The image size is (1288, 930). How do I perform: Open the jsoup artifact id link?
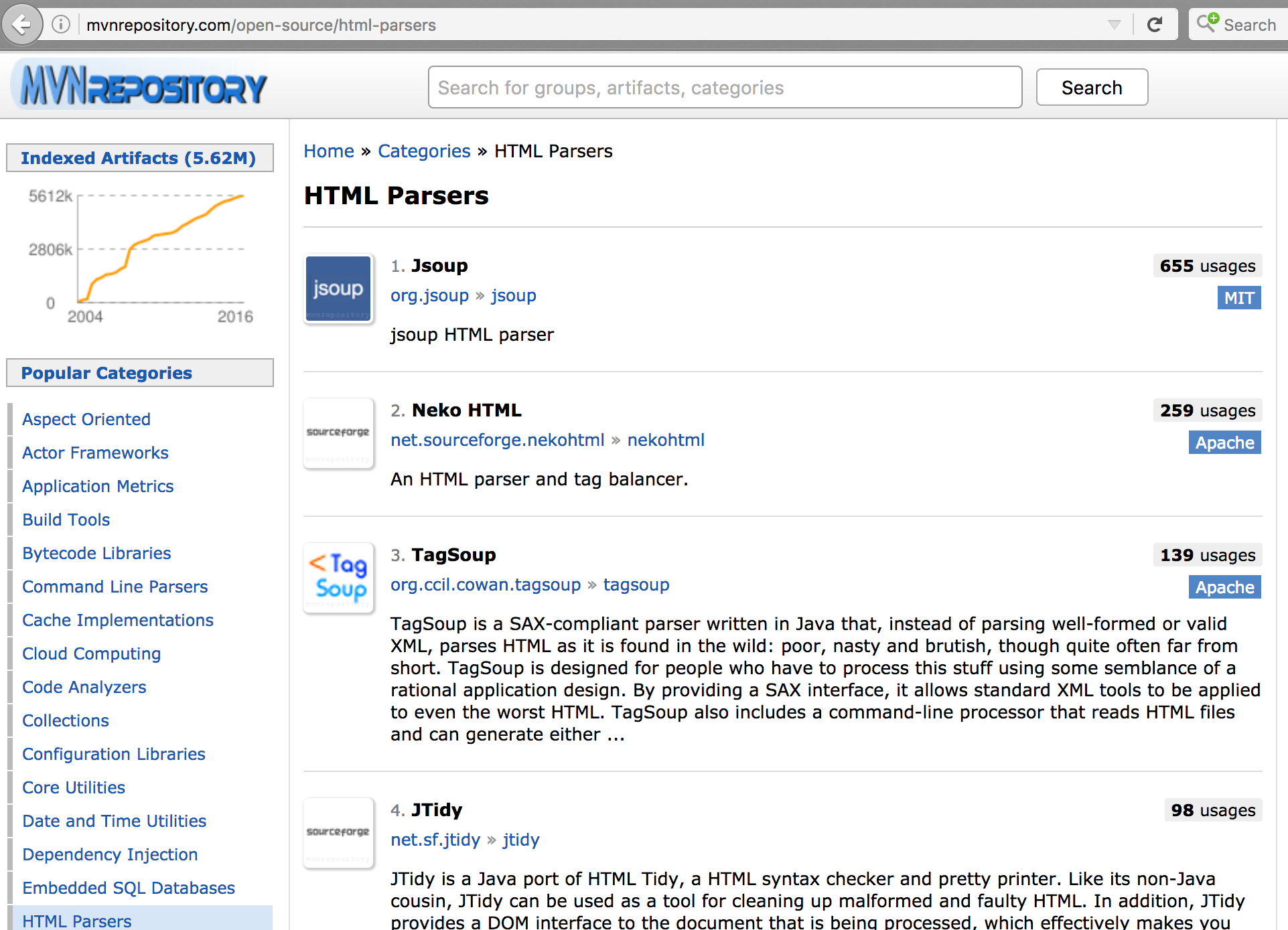click(x=513, y=295)
